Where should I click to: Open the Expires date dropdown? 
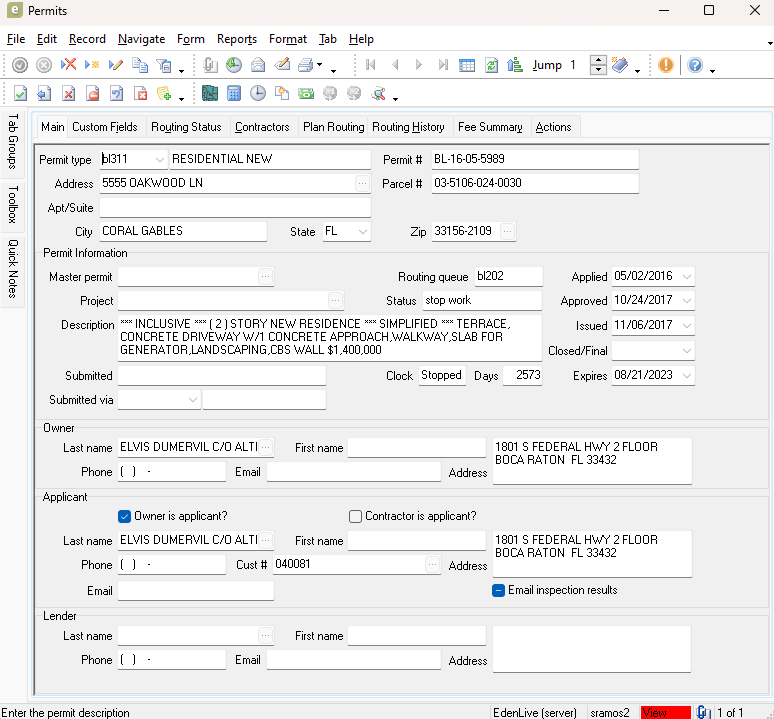tap(686, 376)
